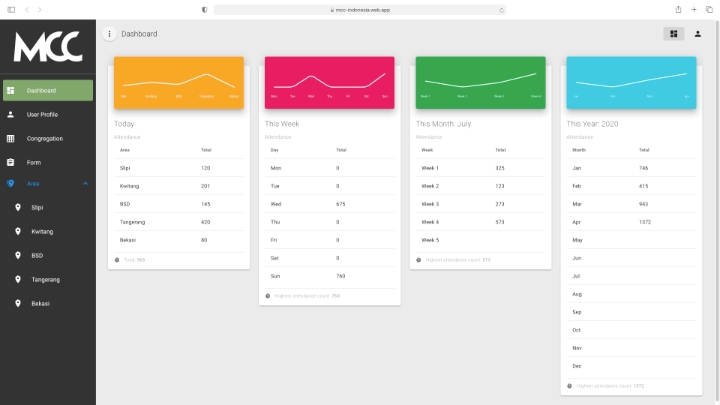Collapse the Area section with chevron

click(x=85, y=184)
